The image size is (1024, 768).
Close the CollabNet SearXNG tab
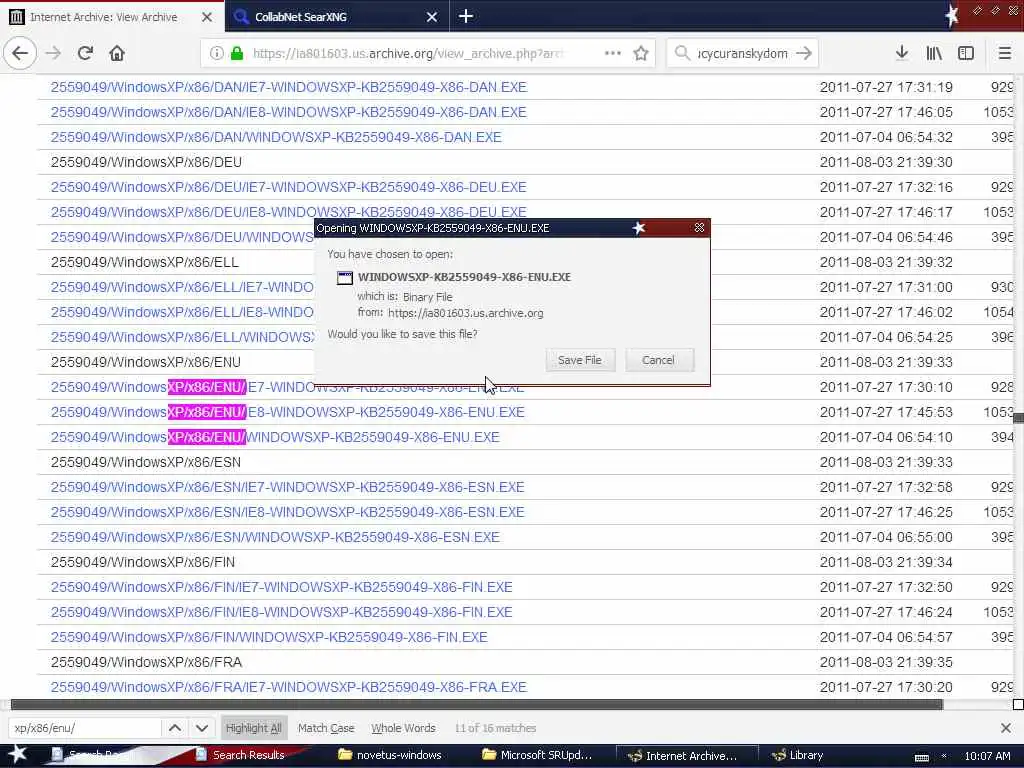tap(432, 17)
